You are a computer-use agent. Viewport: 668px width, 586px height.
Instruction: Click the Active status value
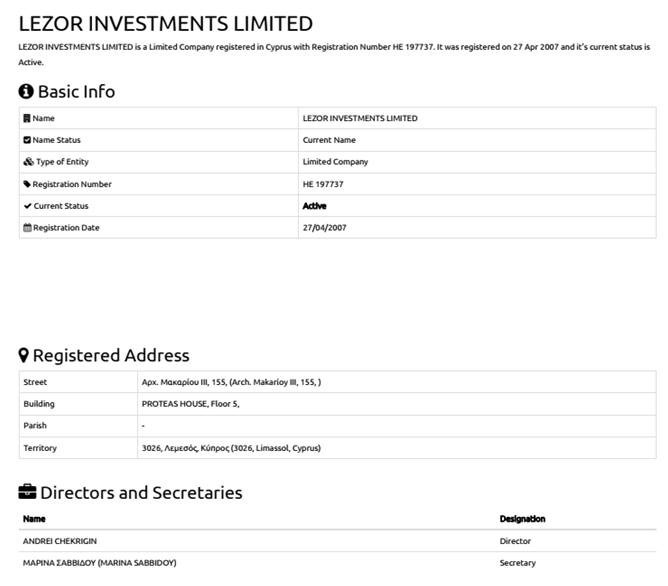(x=314, y=206)
